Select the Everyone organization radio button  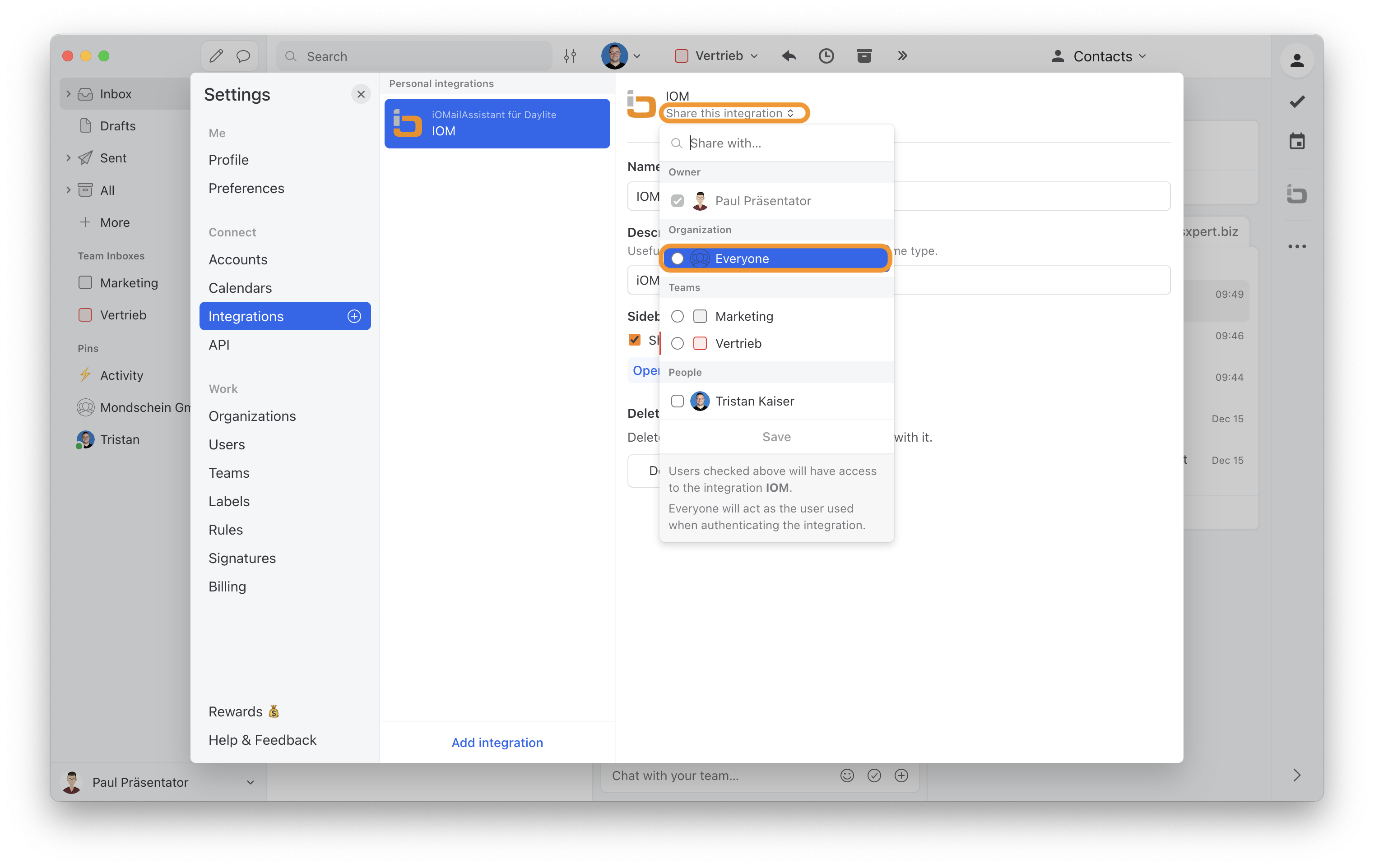click(678, 259)
